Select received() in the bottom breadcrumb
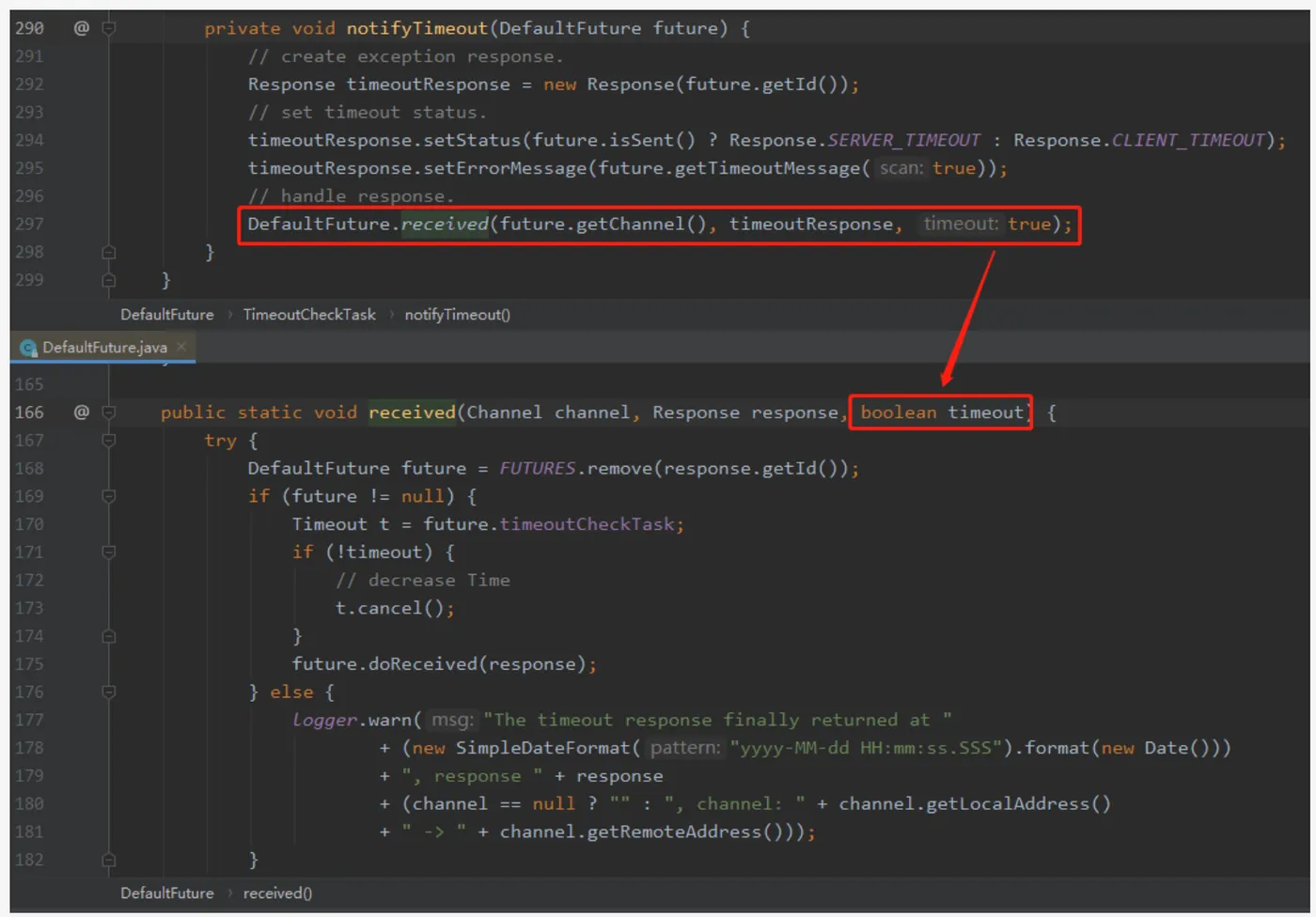 coord(277,894)
